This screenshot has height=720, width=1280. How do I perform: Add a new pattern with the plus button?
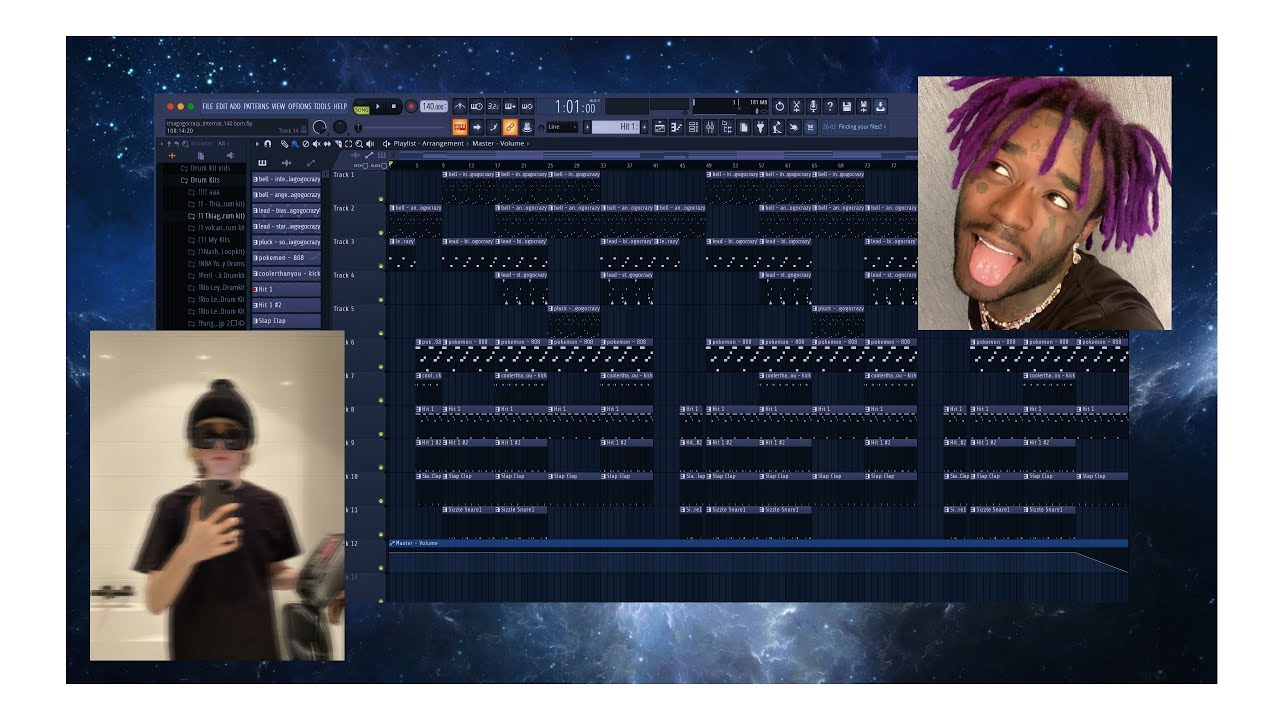coord(644,127)
